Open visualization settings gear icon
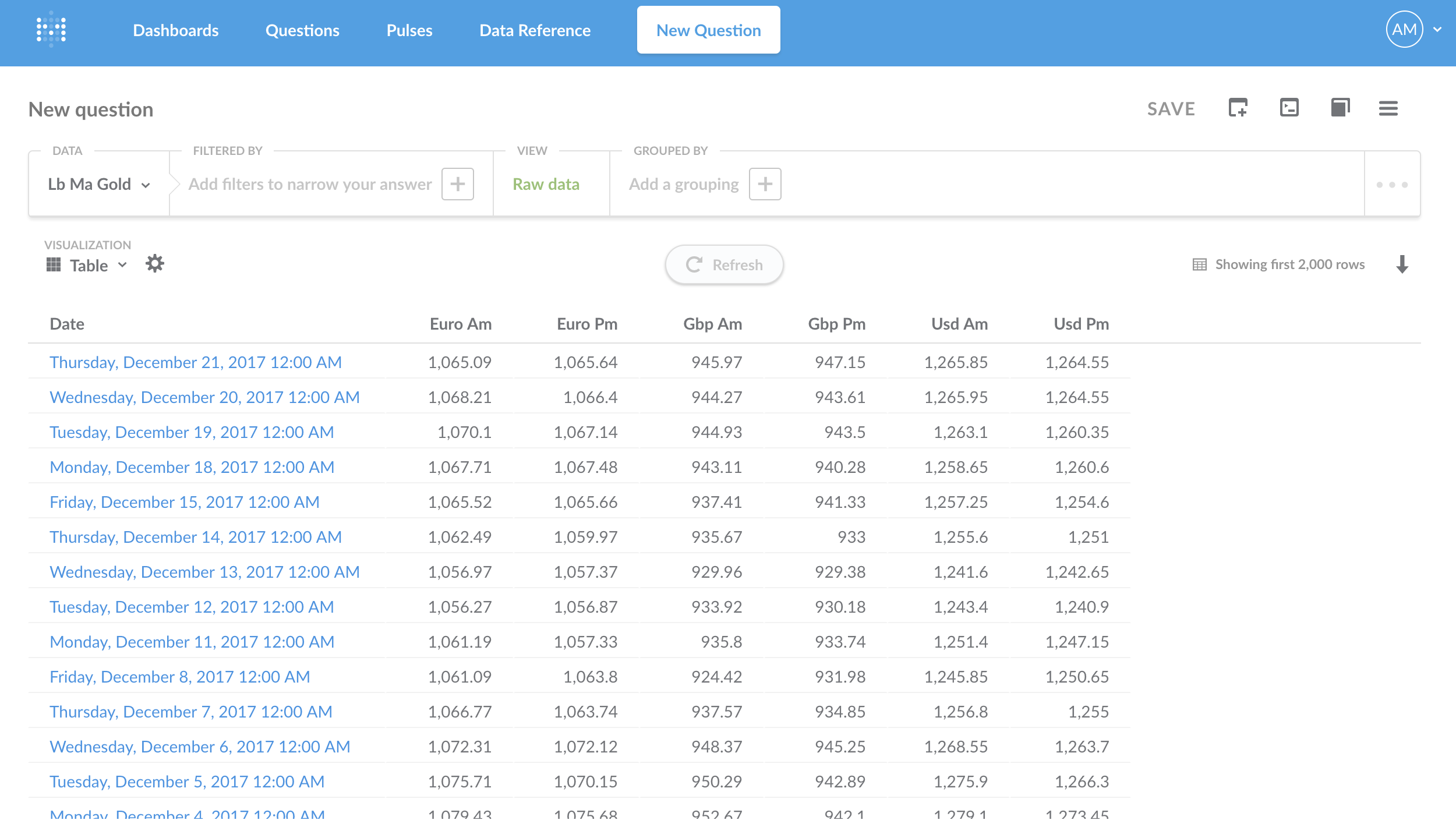This screenshot has width=1456, height=827. (155, 264)
